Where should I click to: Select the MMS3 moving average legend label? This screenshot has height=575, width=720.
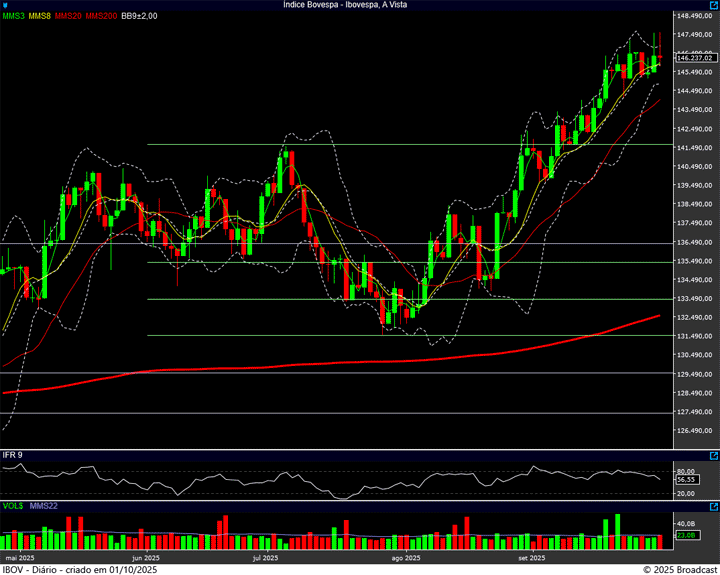(x=13, y=17)
